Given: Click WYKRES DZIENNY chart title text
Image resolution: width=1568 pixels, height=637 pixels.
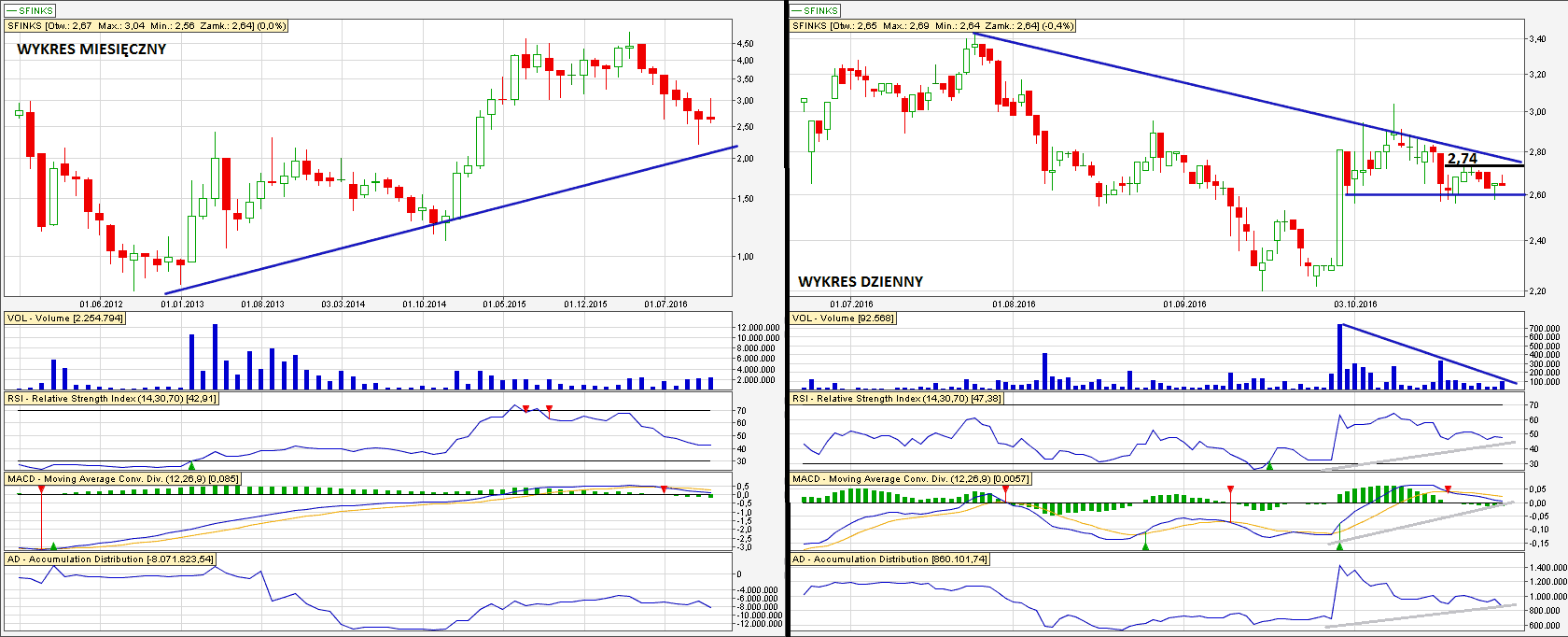Looking at the screenshot, I should pos(861,281).
